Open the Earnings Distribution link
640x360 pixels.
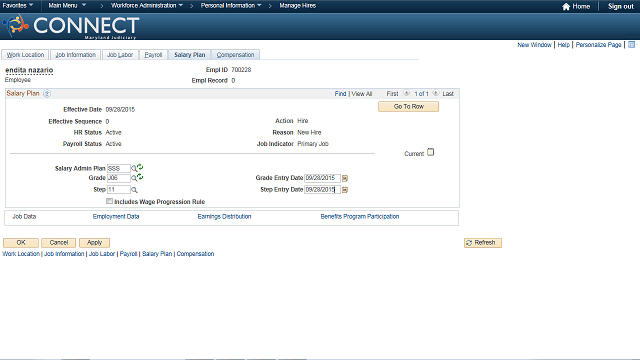tap(224, 217)
